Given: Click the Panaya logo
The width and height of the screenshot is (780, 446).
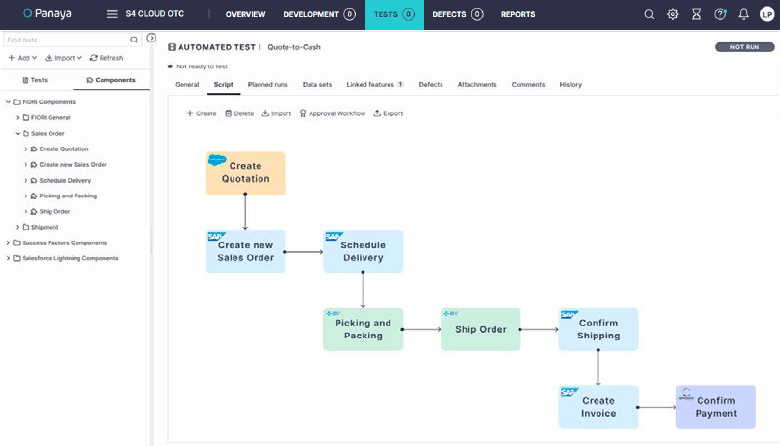Looking at the screenshot, I should [48, 13].
